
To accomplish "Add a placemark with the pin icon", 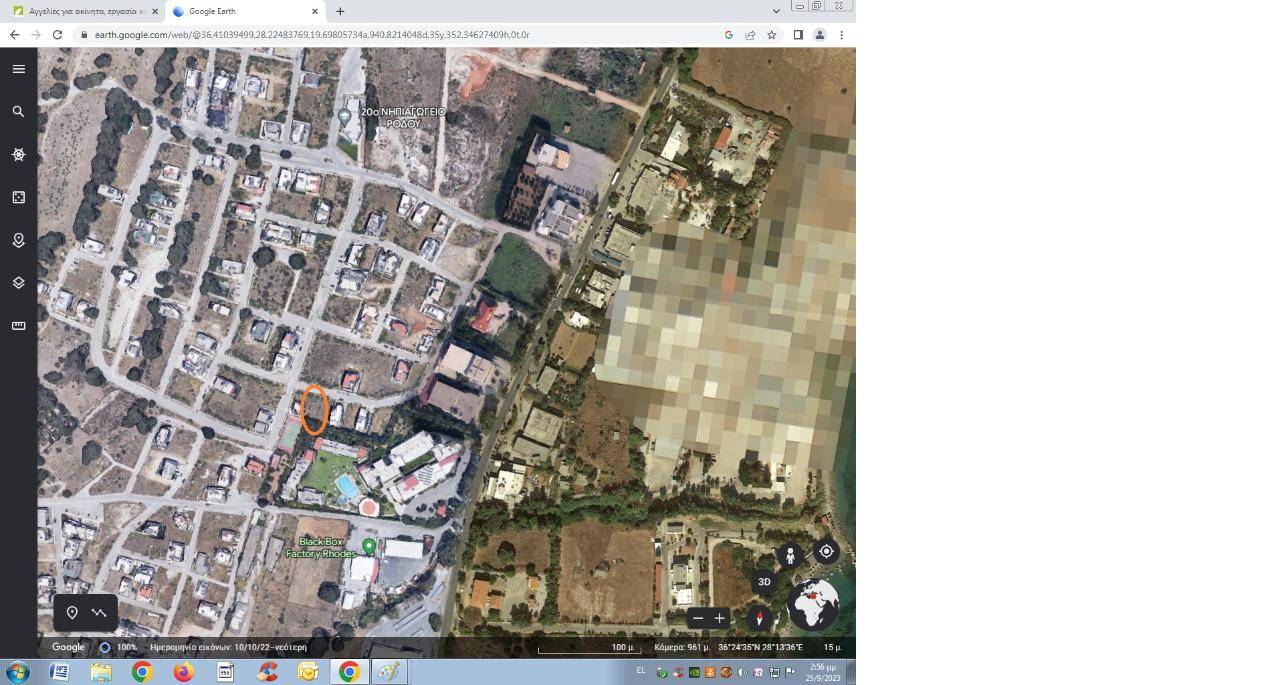I will (71, 612).
